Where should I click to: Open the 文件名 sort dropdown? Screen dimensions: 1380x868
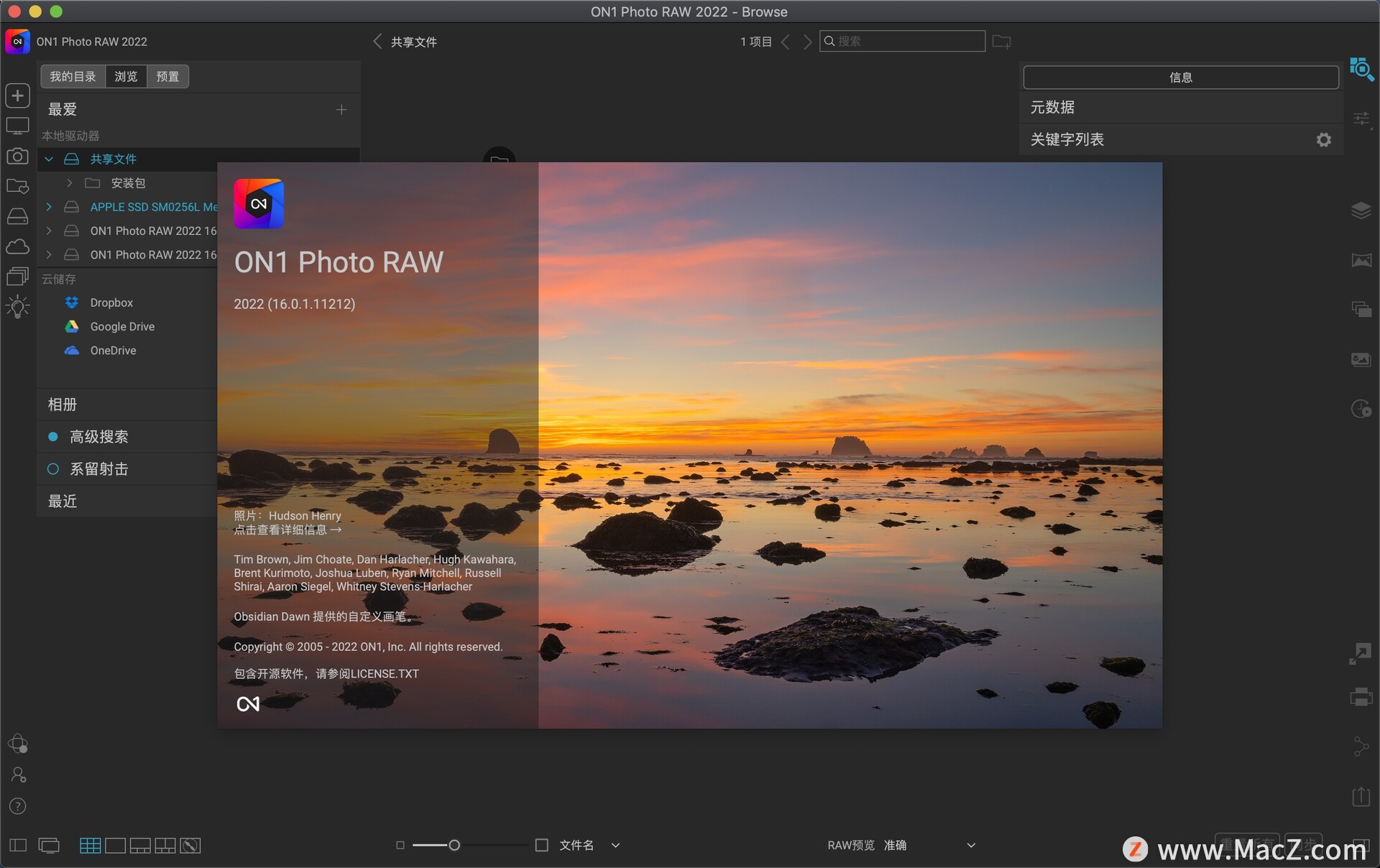pyautogui.click(x=589, y=845)
